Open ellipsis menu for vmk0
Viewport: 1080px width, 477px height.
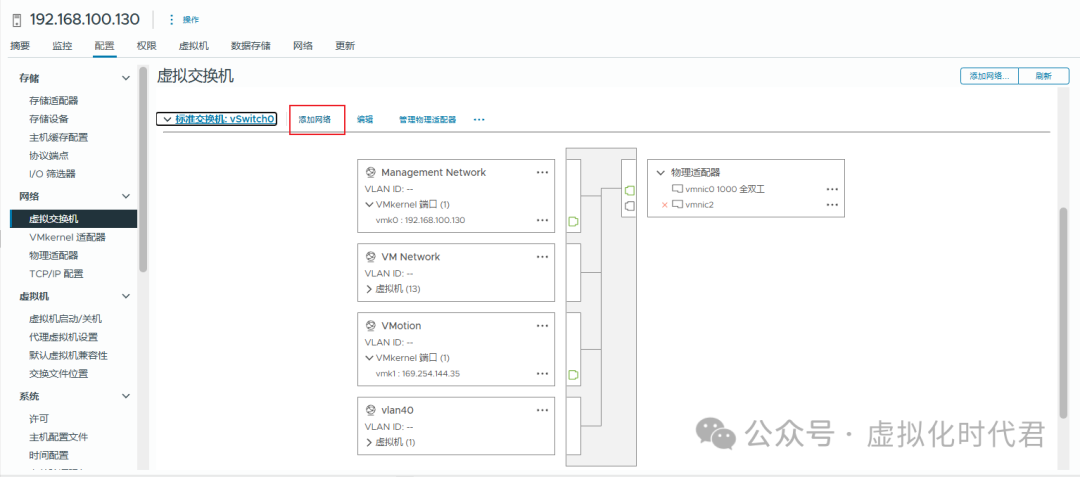coord(543,220)
